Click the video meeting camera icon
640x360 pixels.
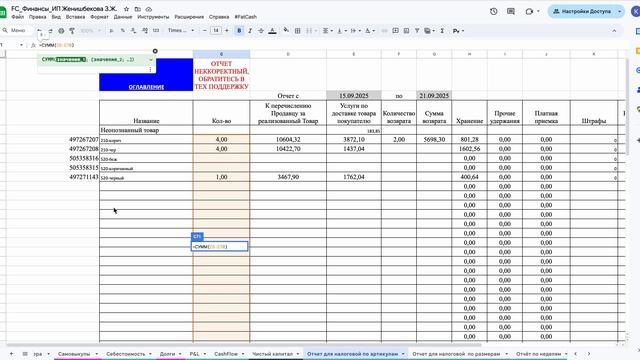(x=529, y=11)
